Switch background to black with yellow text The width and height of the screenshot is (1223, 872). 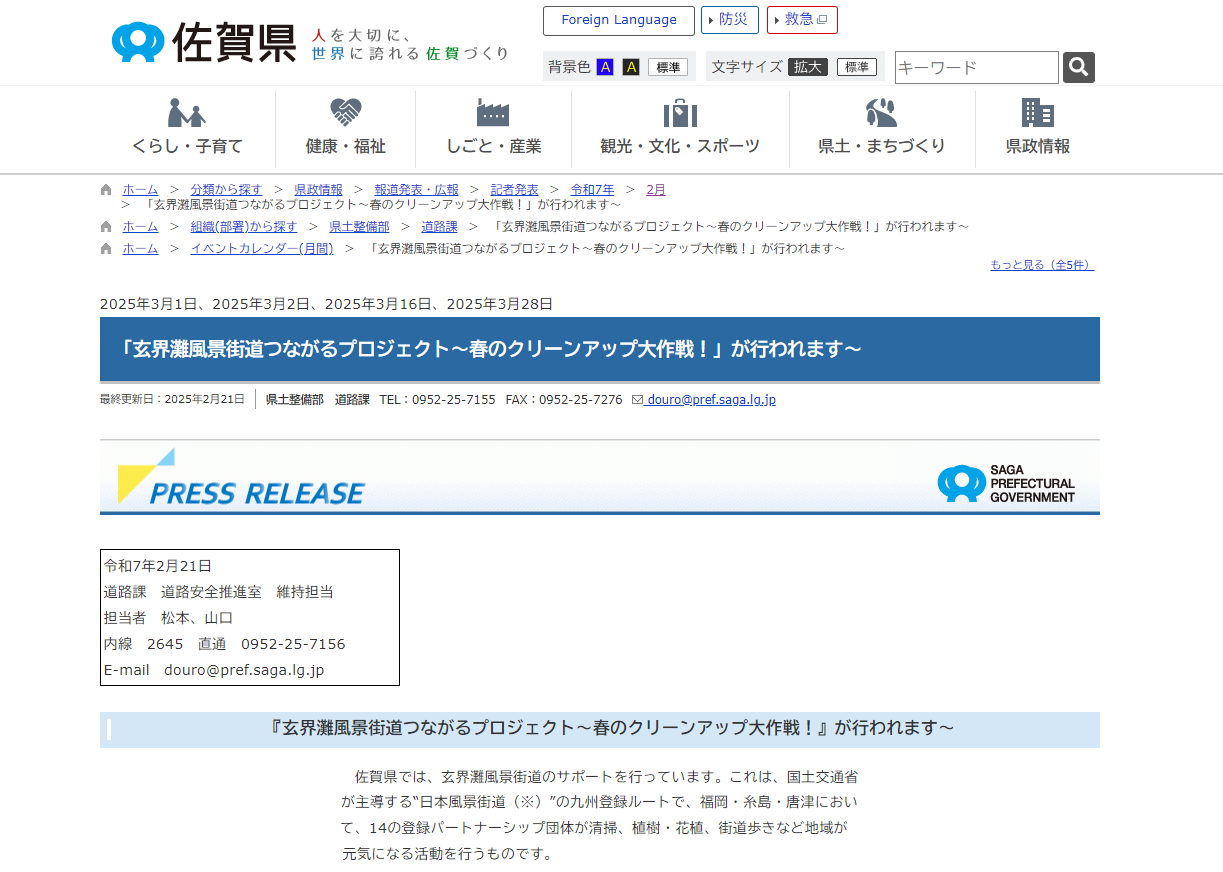click(631, 67)
